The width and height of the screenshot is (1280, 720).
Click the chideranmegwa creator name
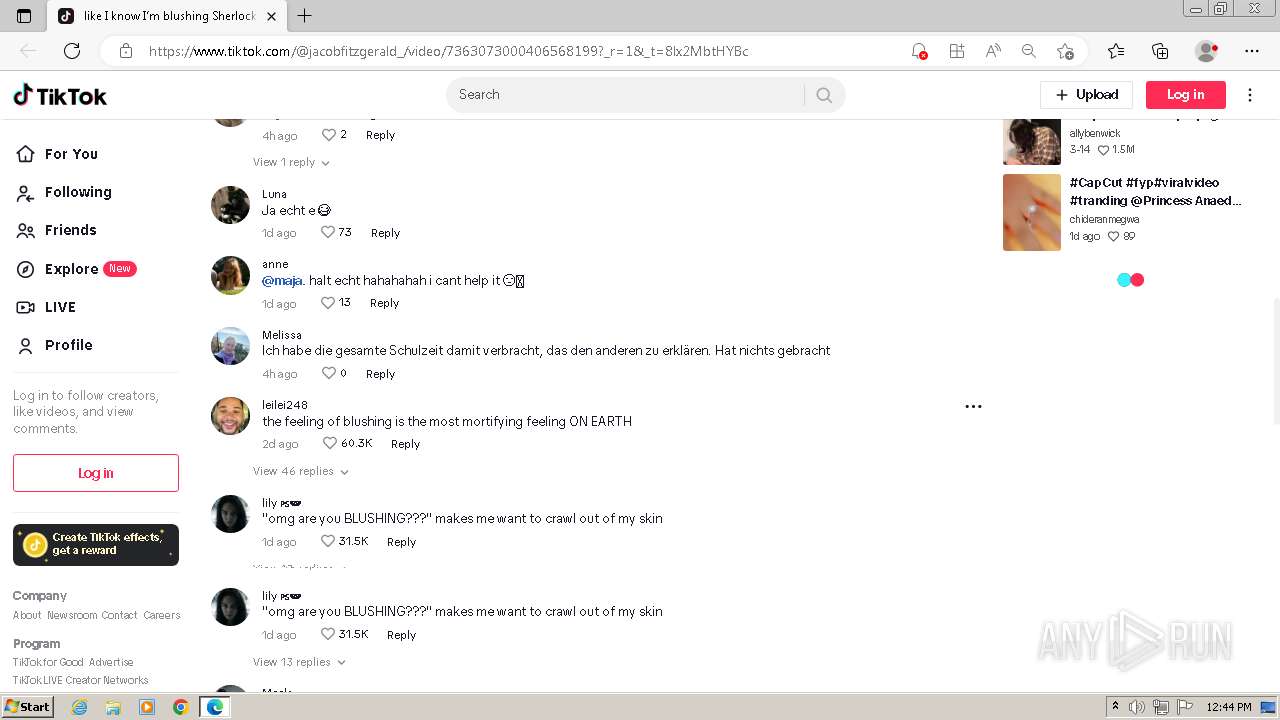tap(1104, 219)
